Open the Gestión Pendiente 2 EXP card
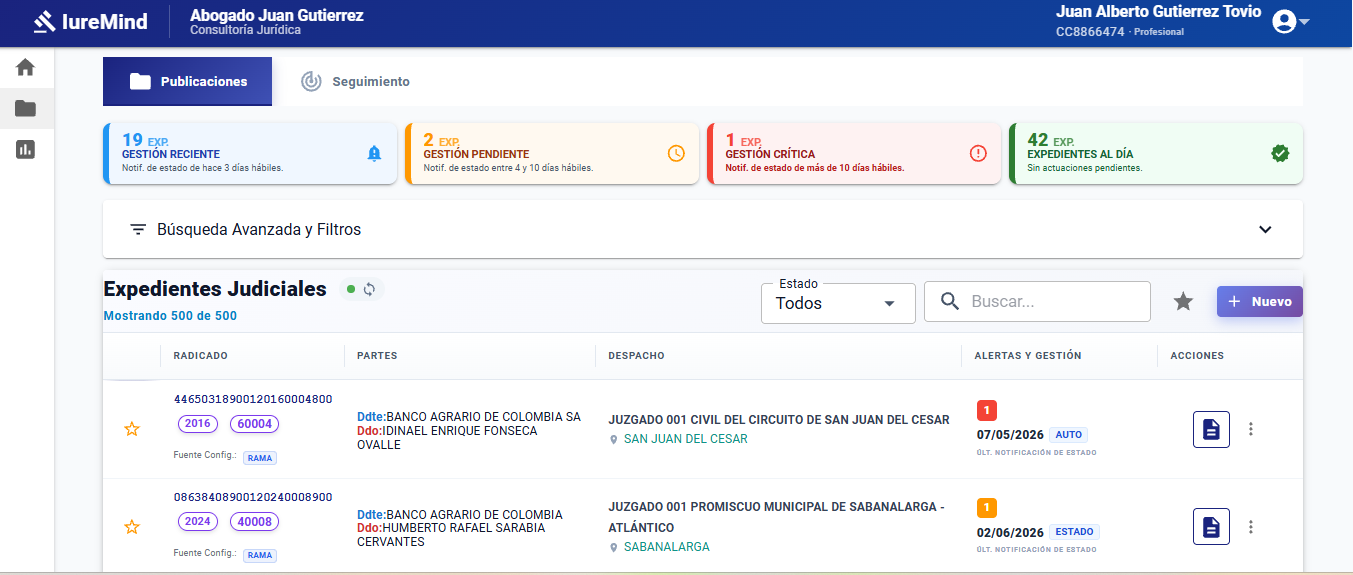Viewport: 1353px width, 575px height. 552,154
